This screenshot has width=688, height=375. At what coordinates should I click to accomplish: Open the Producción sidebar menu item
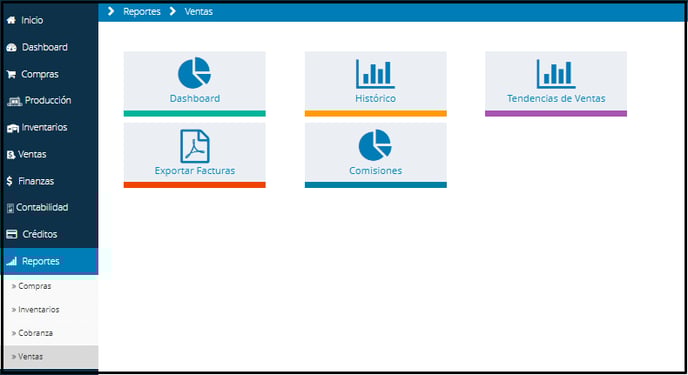pos(49,100)
